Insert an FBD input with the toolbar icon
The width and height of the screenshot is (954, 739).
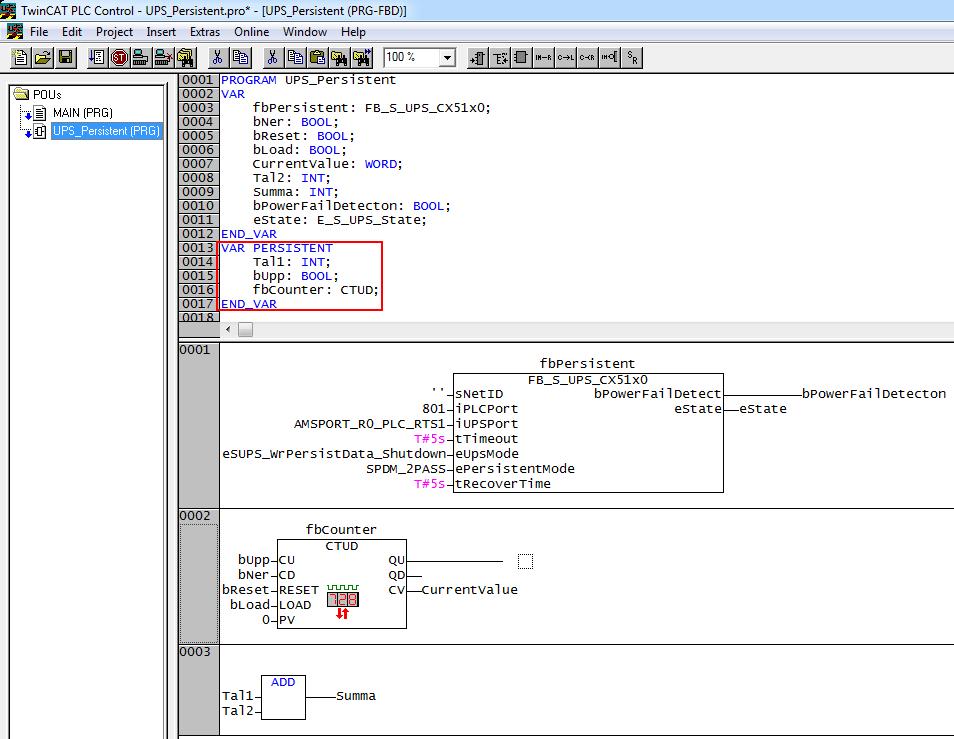click(x=478, y=58)
